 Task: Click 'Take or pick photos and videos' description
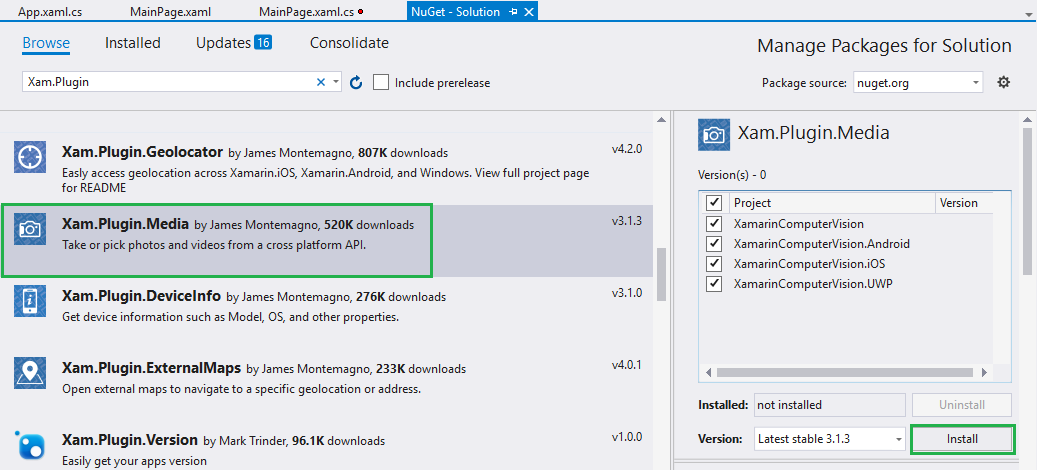click(214, 245)
